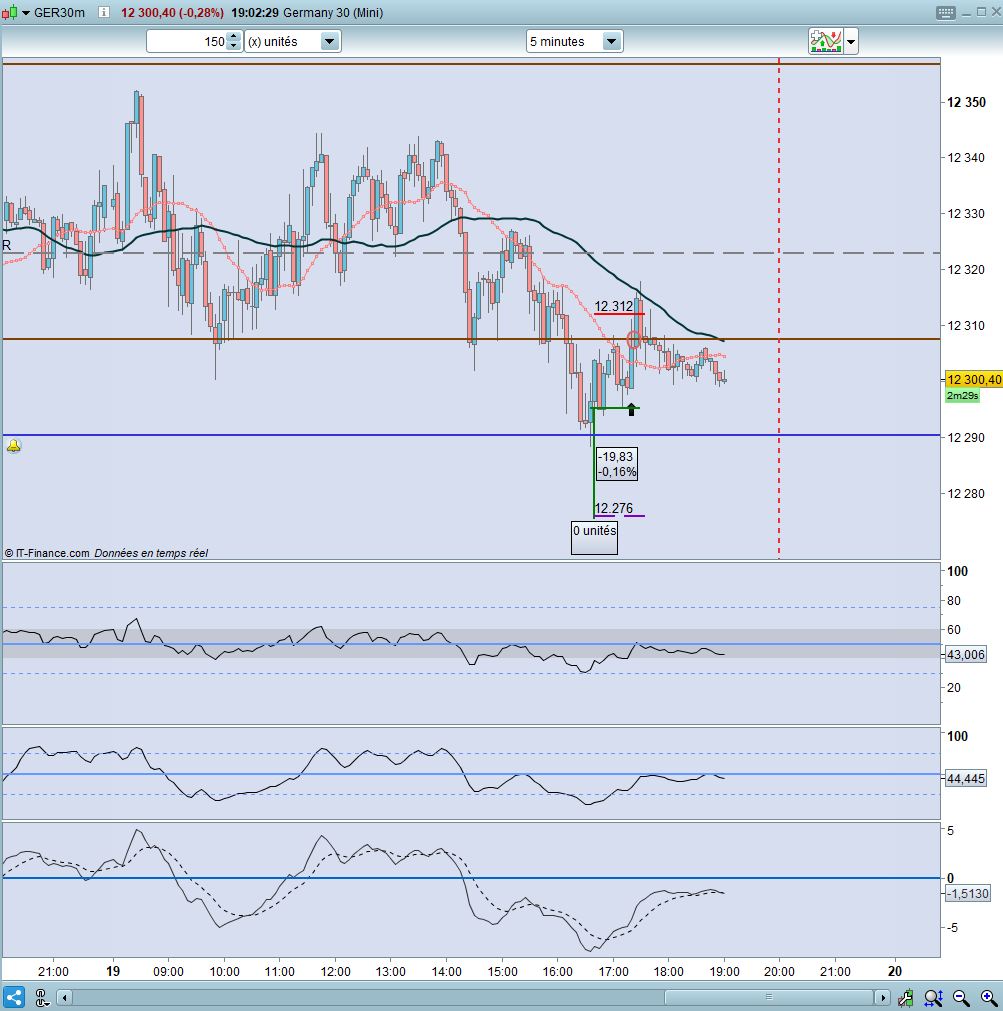The width and height of the screenshot is (1003, 1011).
Task: Click the candlestick chart style icon
Action: (10, 13)
